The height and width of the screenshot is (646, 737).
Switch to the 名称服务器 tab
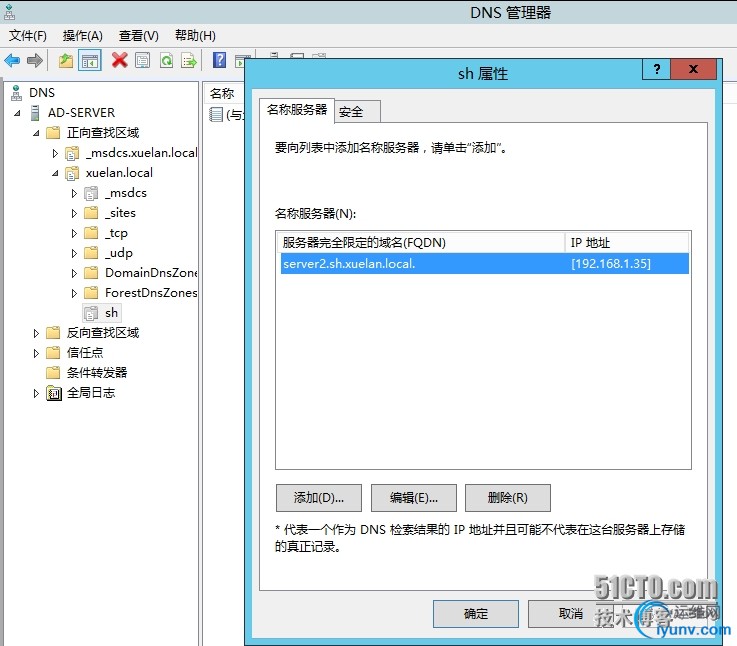tap(297, 110)
